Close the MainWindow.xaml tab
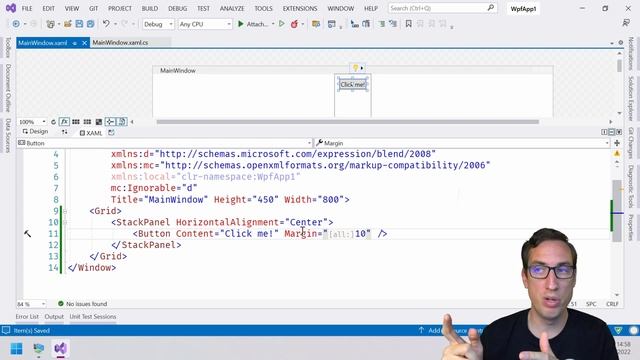This screenshot has height=360, width=640. pos(84,43)
